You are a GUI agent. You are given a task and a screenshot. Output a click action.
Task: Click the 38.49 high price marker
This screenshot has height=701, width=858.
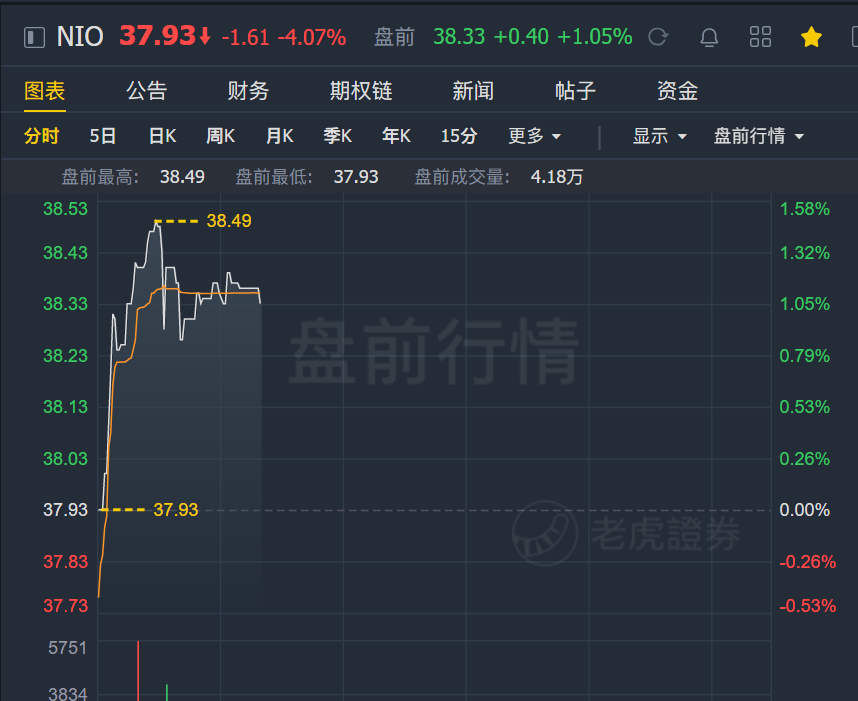tap(229, 221)
